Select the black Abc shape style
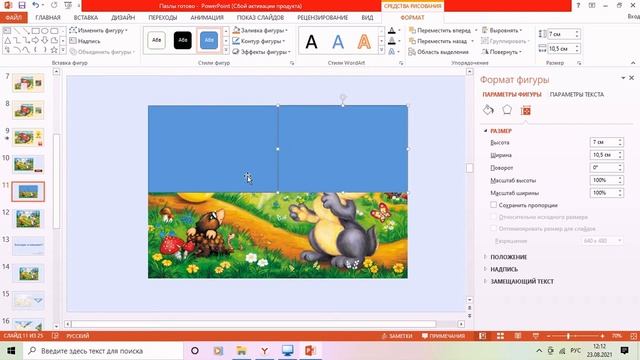640x360 pixels. click(x=182, y=40)
